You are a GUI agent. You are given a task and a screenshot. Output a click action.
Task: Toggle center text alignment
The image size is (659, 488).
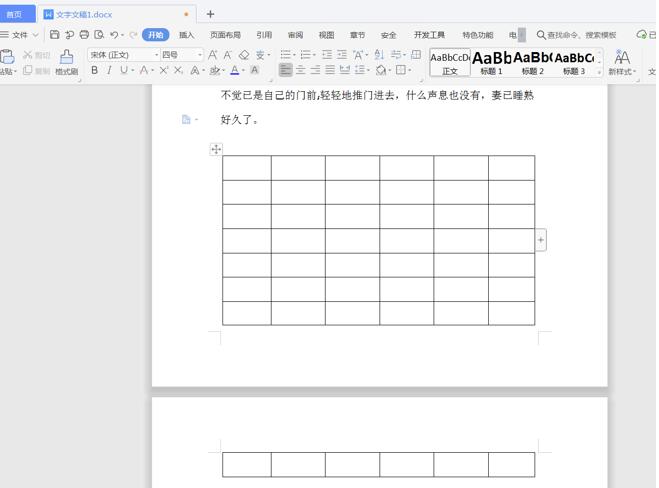click(x=301, y=70)
